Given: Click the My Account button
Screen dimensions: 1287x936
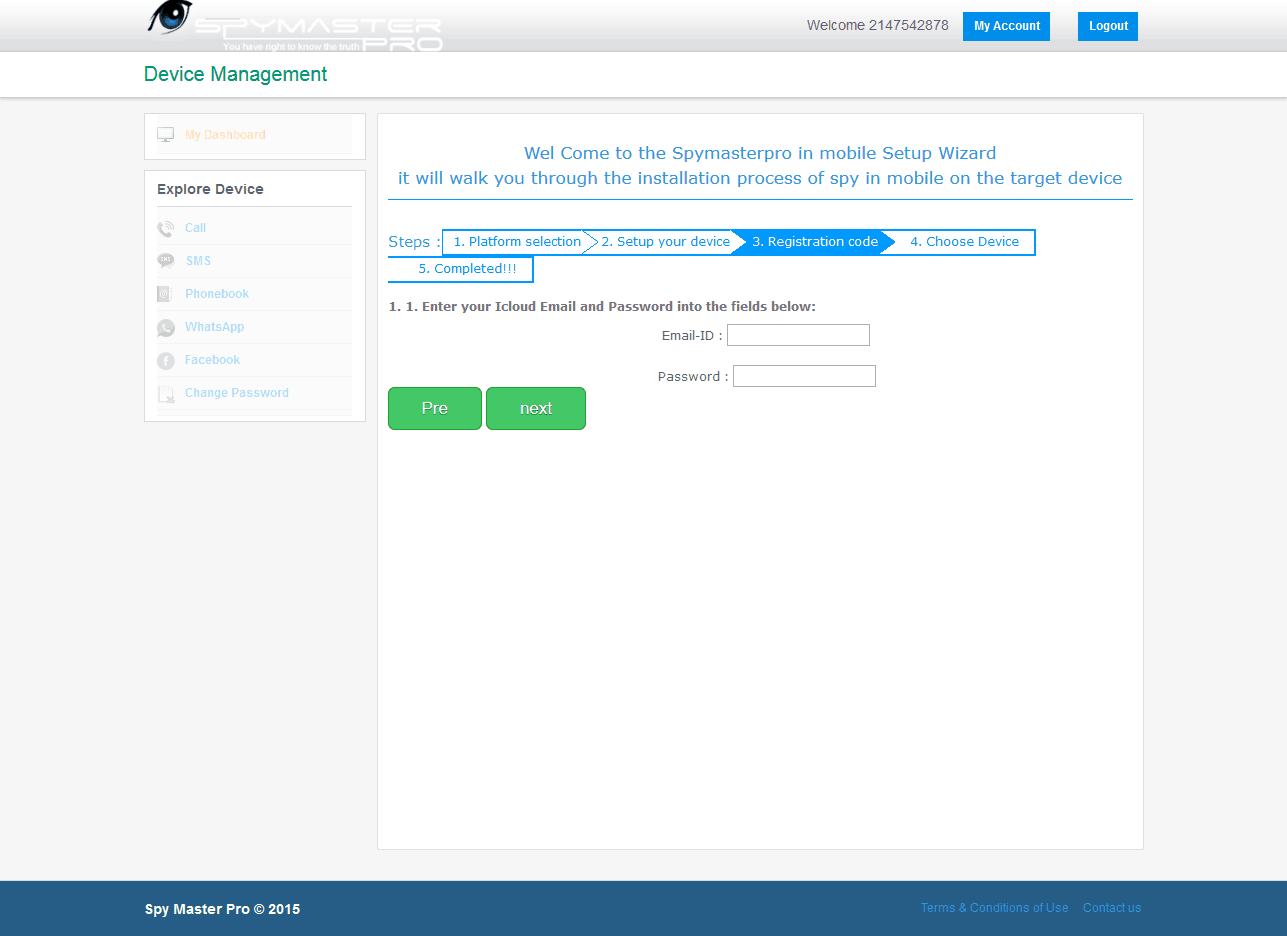Looking at the screenshot, I should (1006, 26).
